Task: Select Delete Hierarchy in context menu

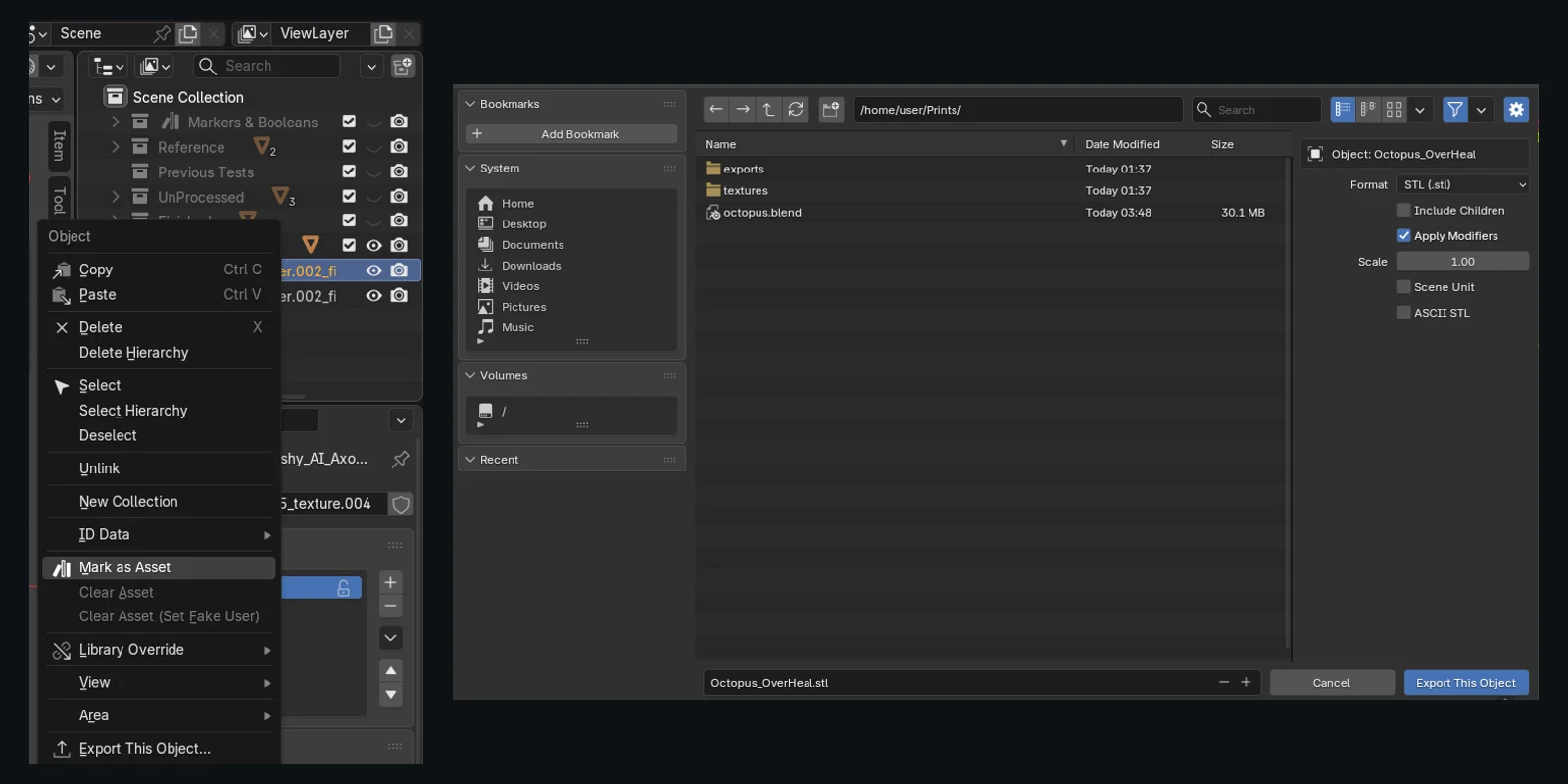Action: pyautogui.click(x=159, y=353)
